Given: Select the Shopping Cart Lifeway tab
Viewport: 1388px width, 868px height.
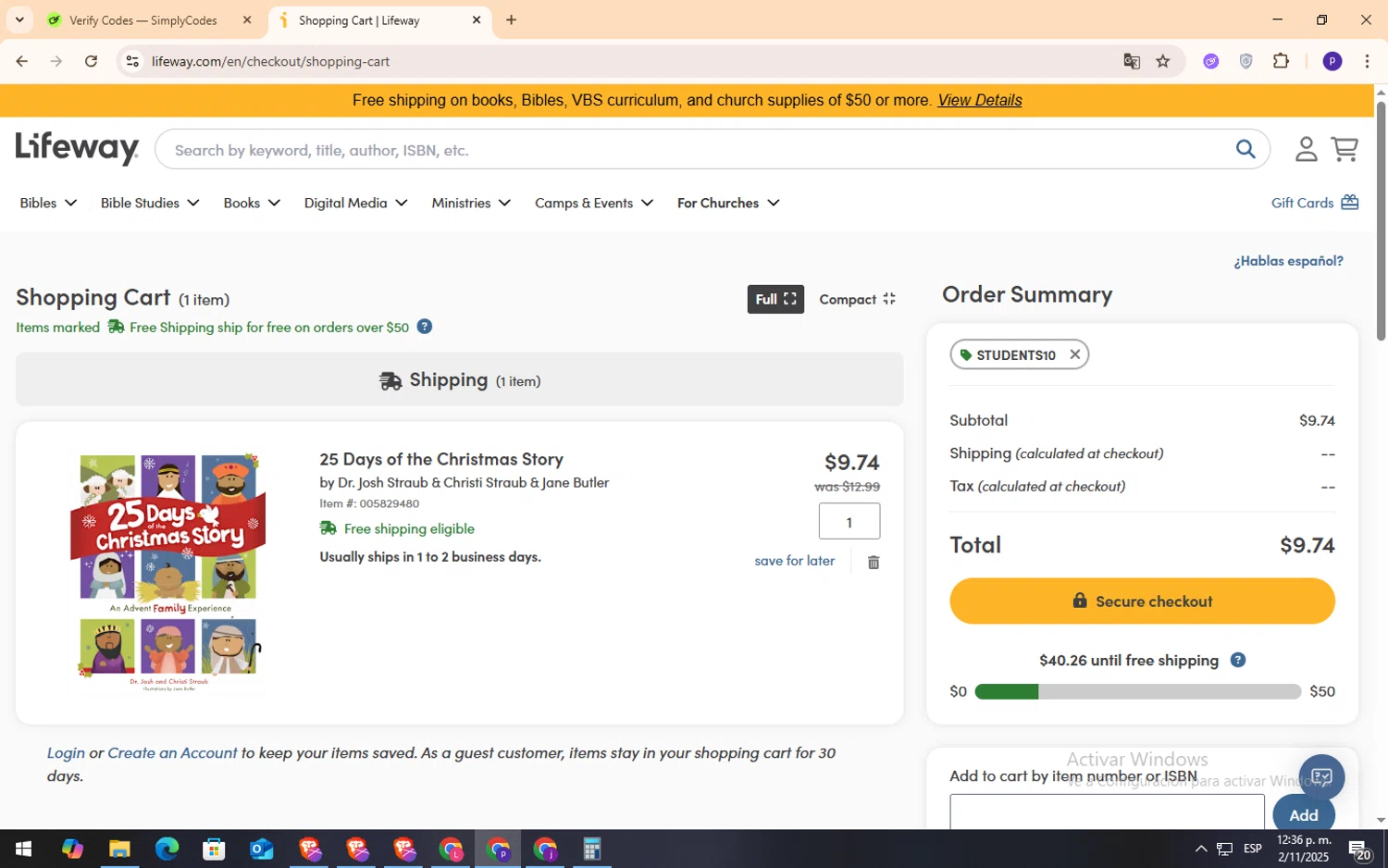Looking at the screenshot, I should 360,20.
